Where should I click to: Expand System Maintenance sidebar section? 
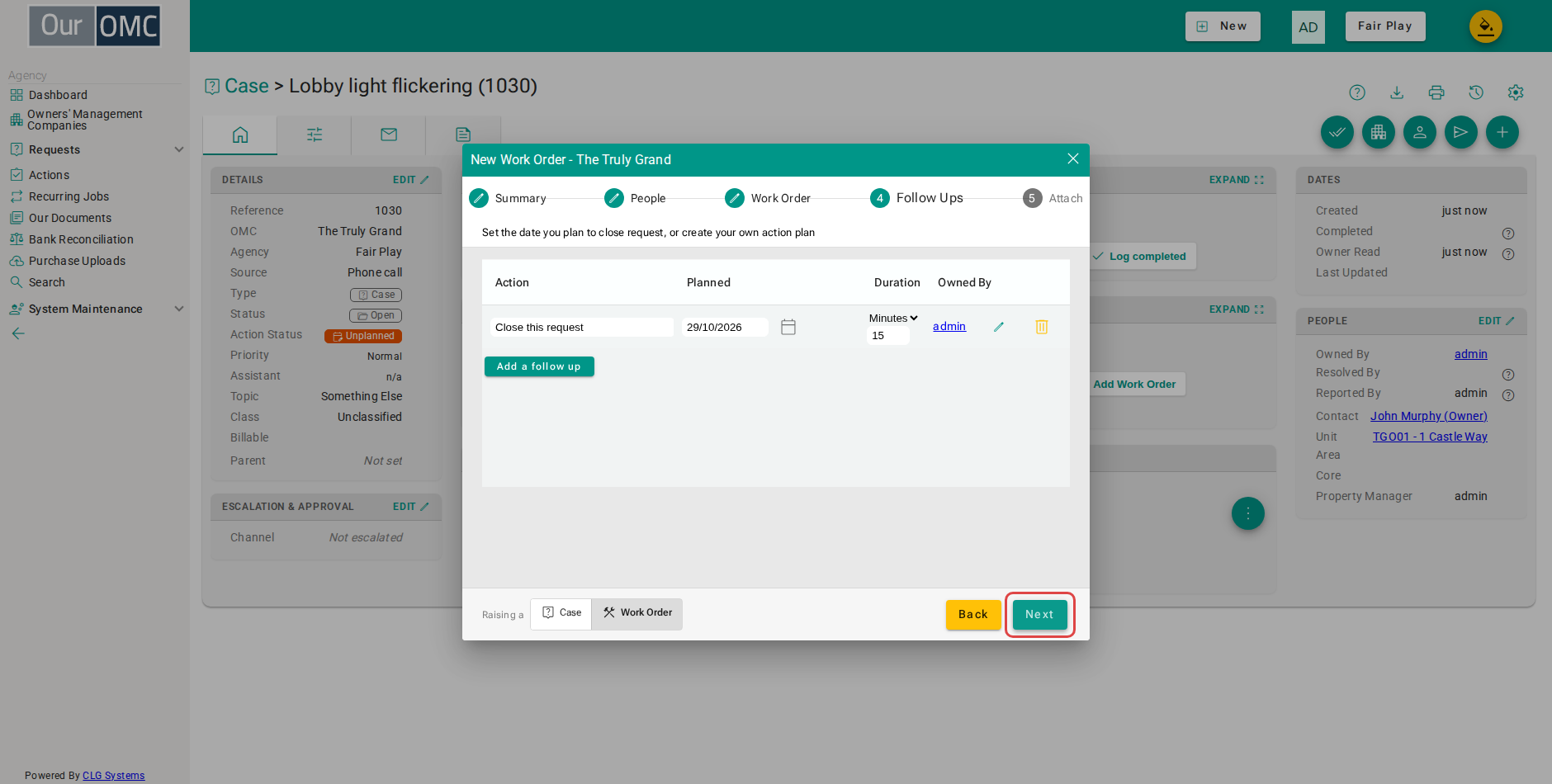(96, 309)
